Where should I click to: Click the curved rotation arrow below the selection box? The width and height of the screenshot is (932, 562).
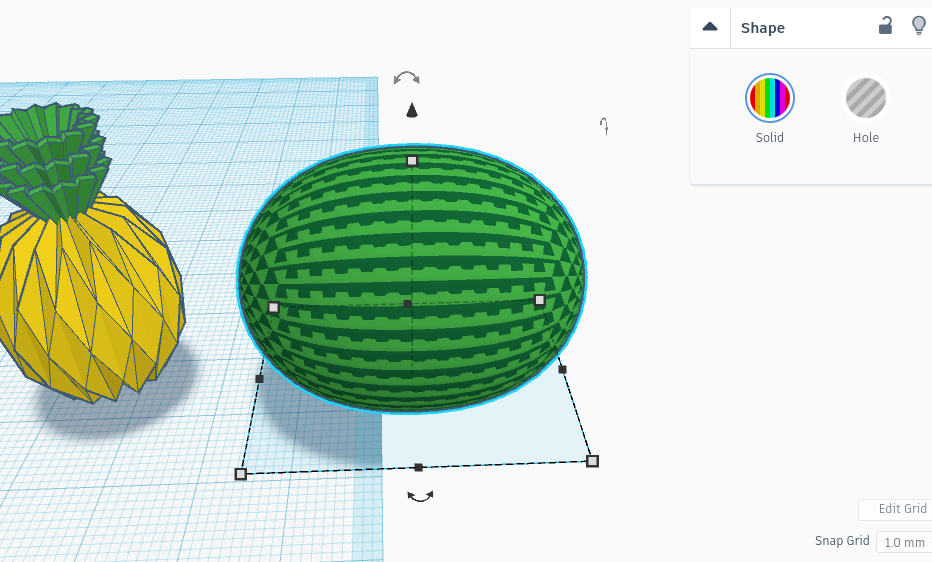[x=420, y=497]
